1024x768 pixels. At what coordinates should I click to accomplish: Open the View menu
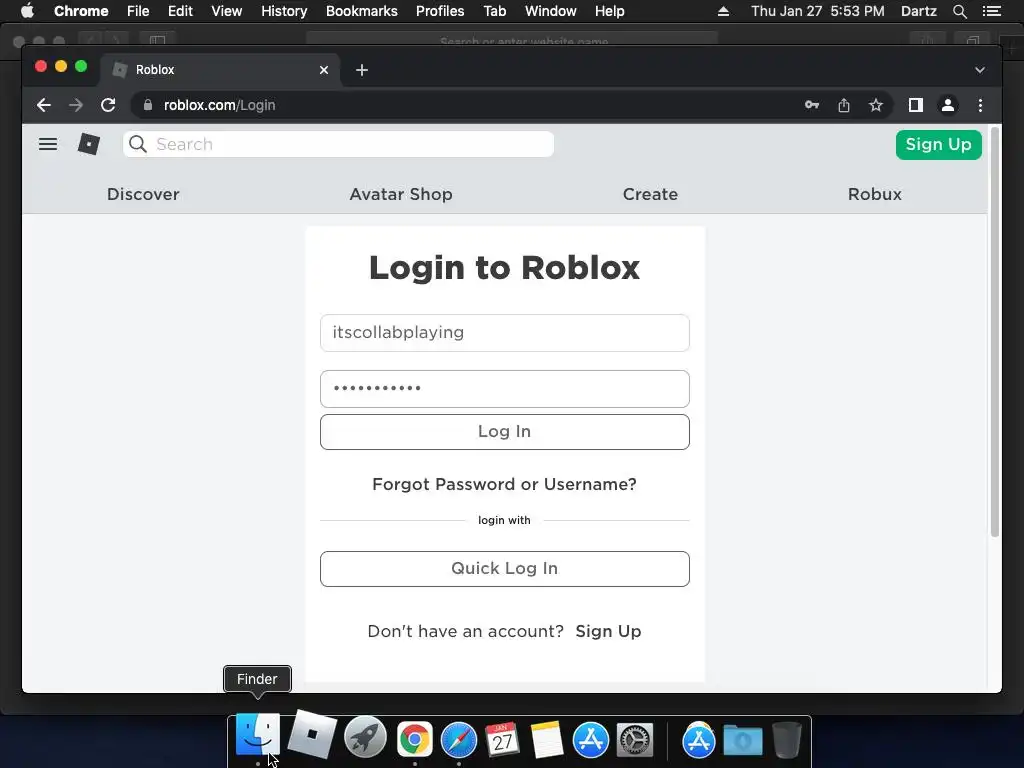pyautogui.click(x=227, y=11)
